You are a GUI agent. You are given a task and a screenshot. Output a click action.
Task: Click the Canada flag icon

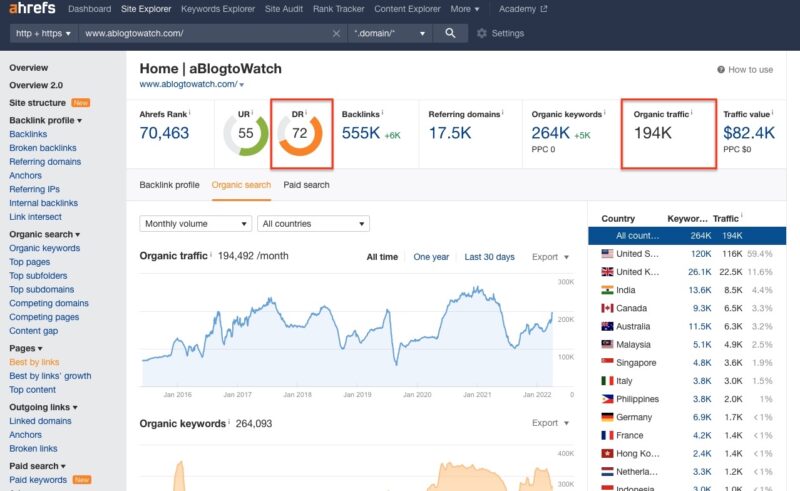[607, 308]
